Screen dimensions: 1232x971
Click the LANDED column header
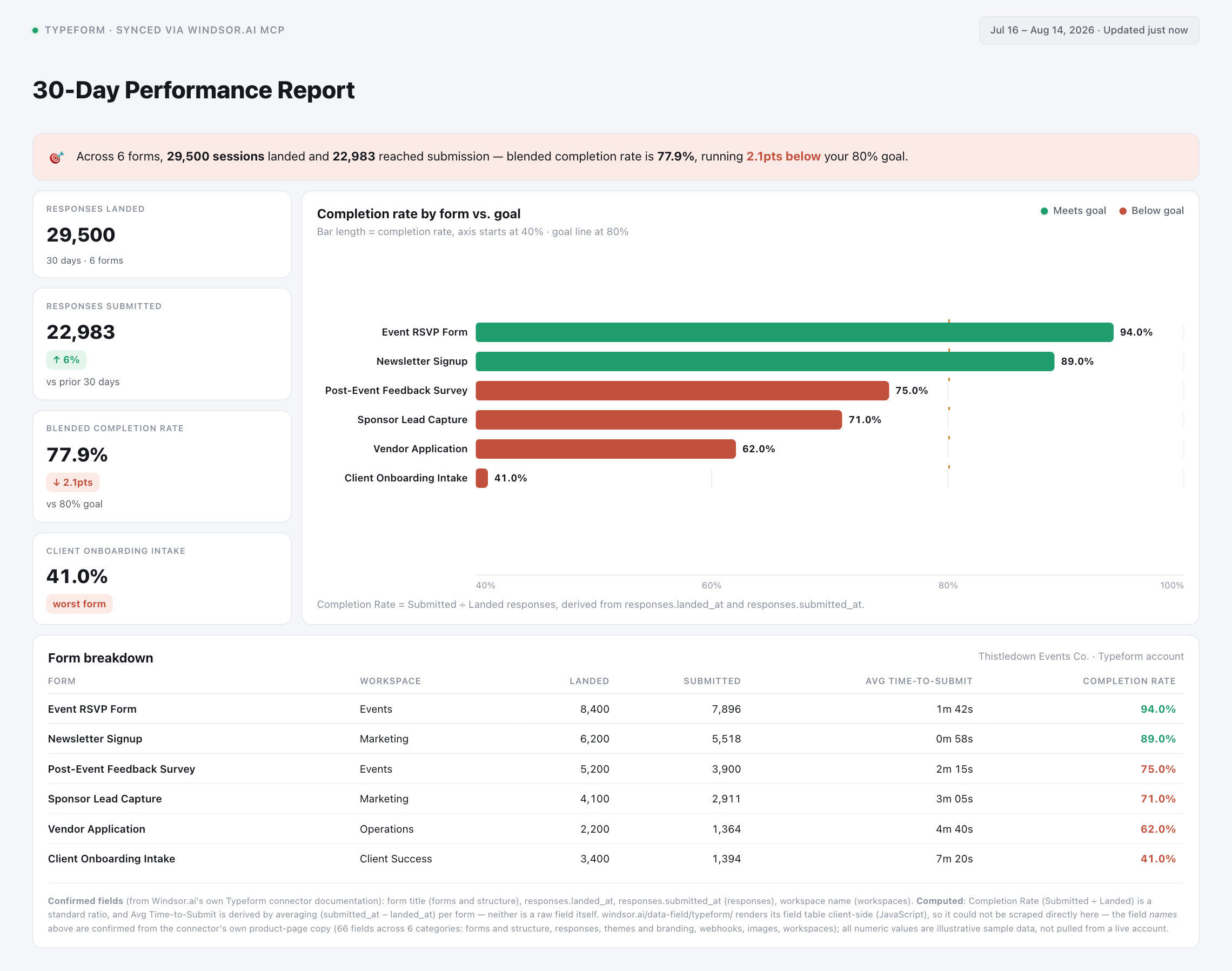[589, 681]
